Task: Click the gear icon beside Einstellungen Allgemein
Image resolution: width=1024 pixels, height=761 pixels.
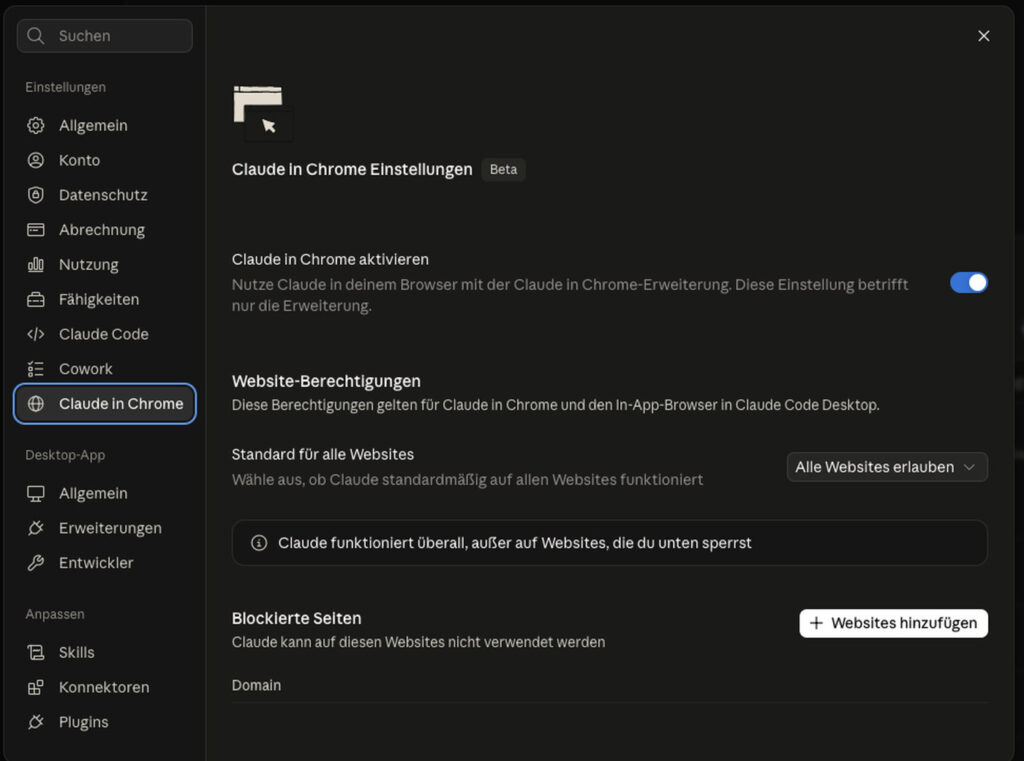Action: 35,125
